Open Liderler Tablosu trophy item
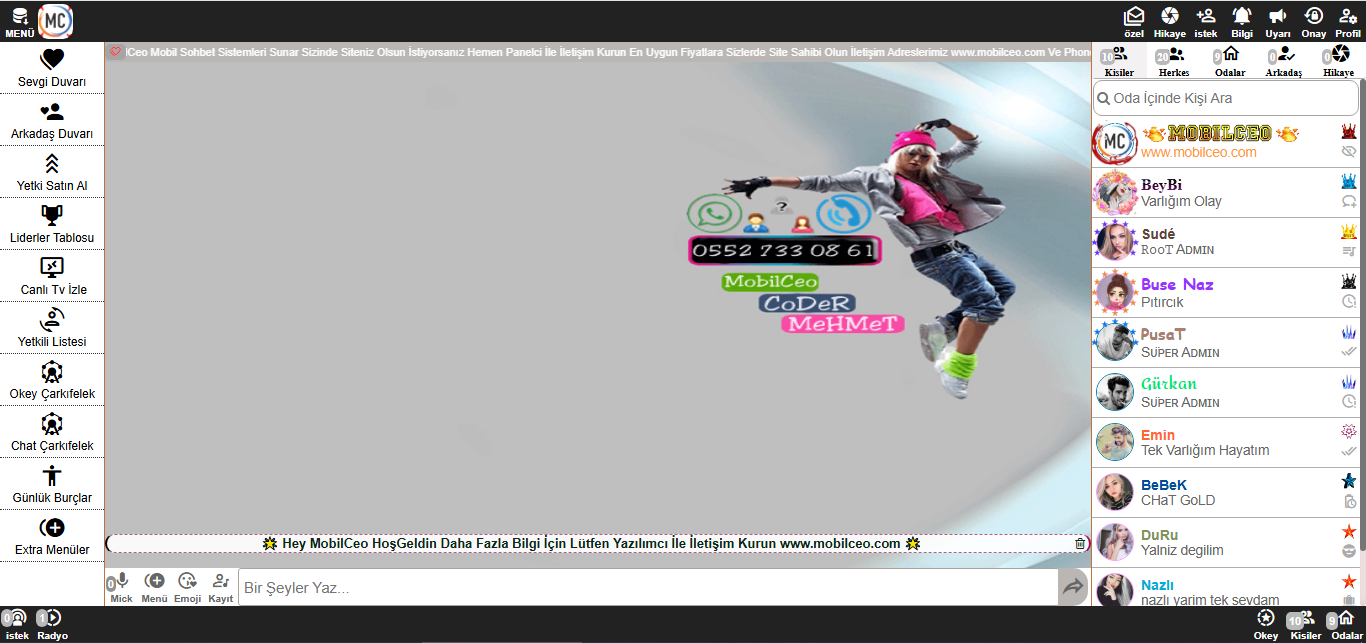 52,224
